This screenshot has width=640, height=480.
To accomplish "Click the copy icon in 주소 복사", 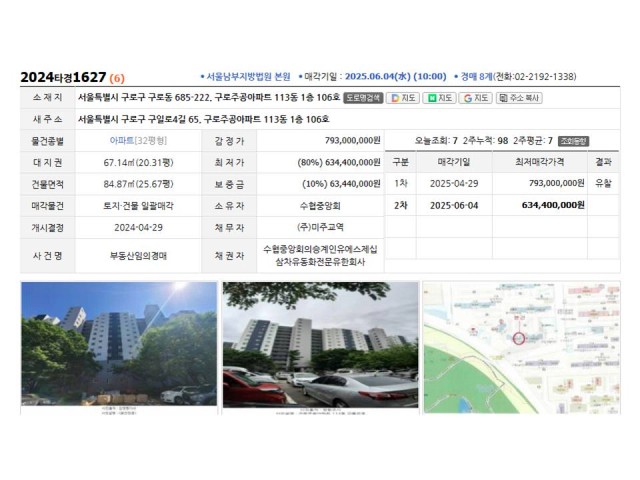I will pyautogui.click(x=504, y=98).
